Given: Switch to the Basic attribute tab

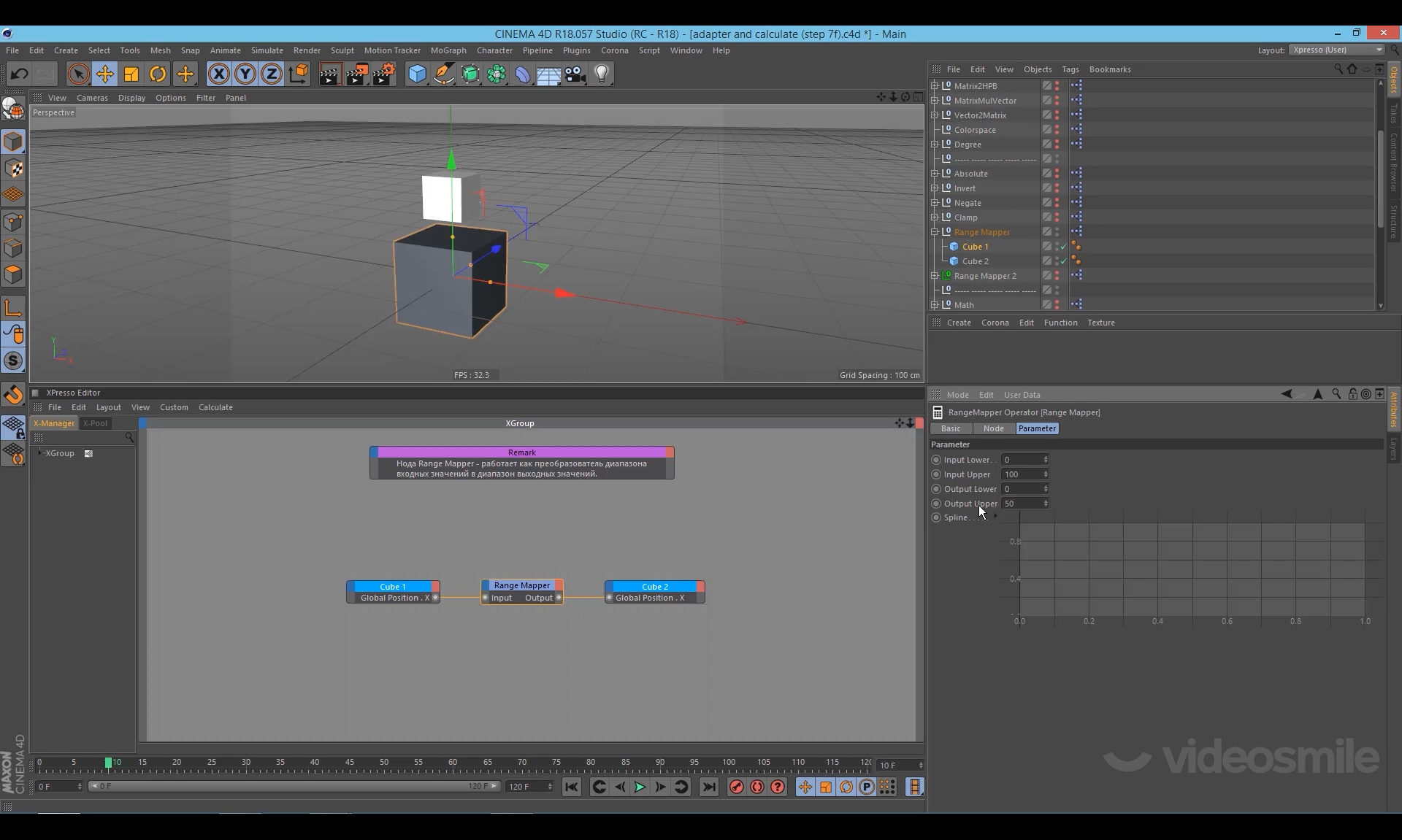Looking at the screenshot, I should [x=951, y=428].
